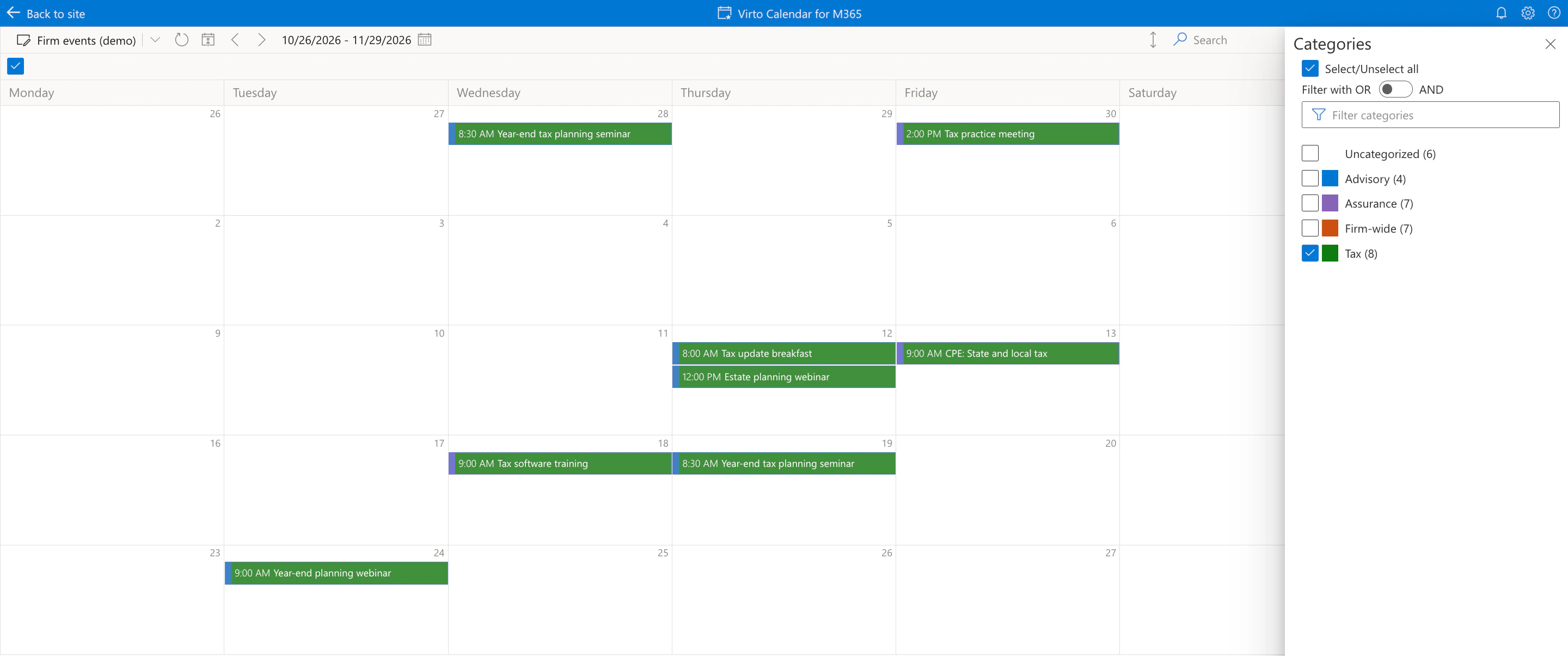Viewport: 1568px width, 656px height.
Task: Click the Filter categories input
Action: click(x=1430, y=114)
